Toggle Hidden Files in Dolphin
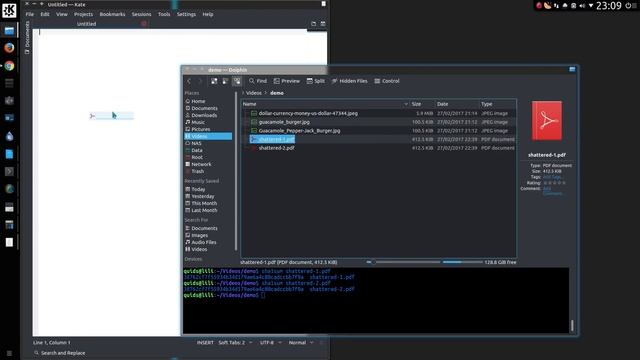This screenshot has height=360, width=640. point(349,81)
